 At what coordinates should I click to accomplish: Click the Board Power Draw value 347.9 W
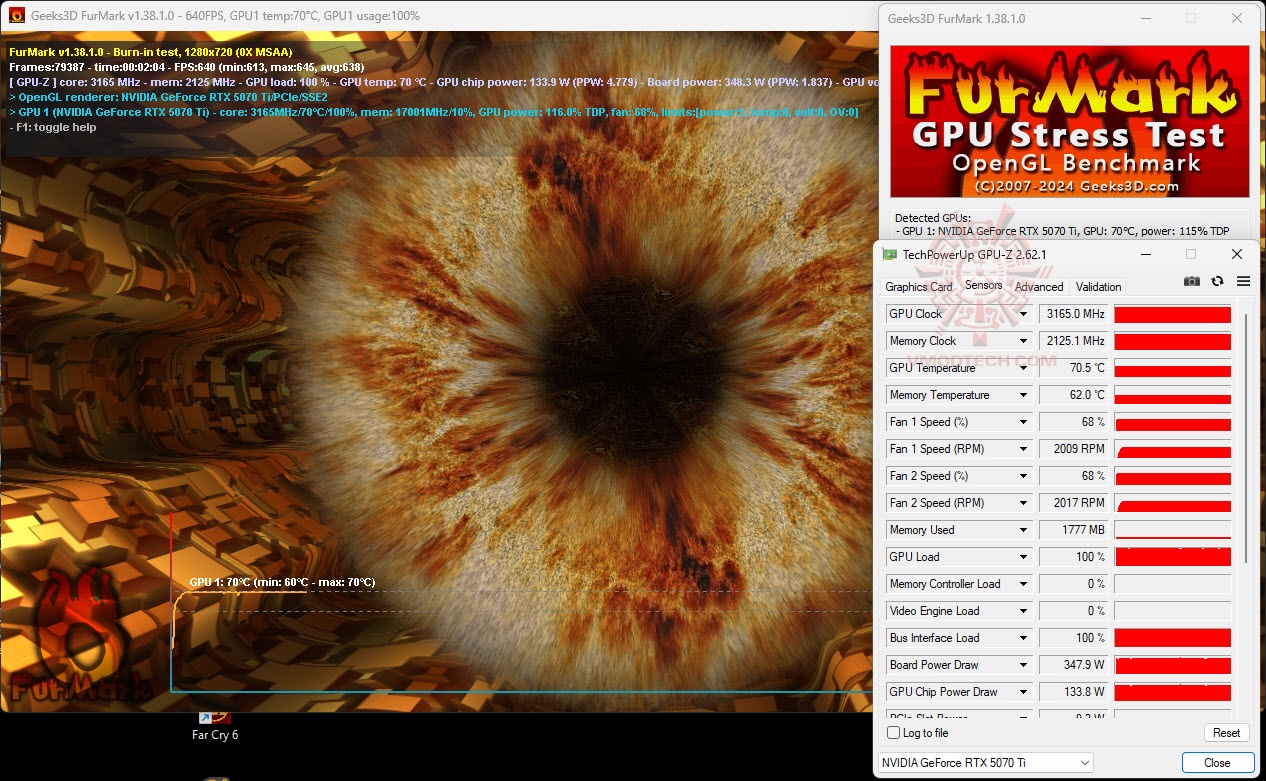(x=1074, y=665)
